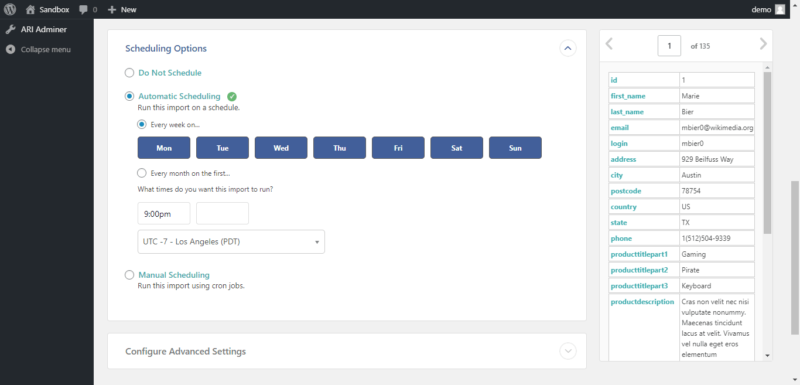Image resolution: width=800 pixels, height=385 pixels.
Task: Click the email field name
Action: pyautogui.click(x=619, y=127)
